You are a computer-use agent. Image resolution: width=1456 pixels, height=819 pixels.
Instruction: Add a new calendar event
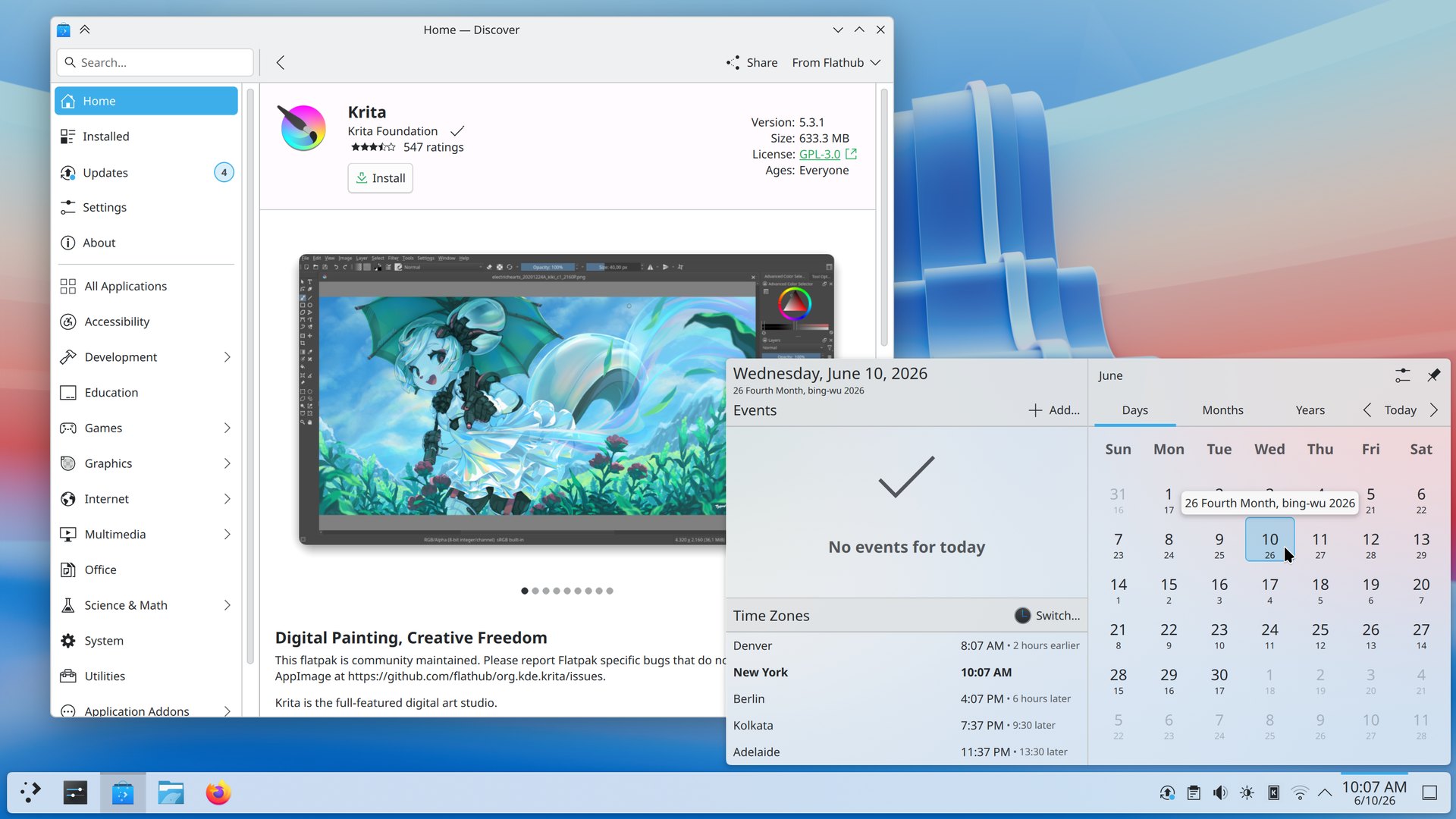pyautogui.click(x=1054, y=410)
